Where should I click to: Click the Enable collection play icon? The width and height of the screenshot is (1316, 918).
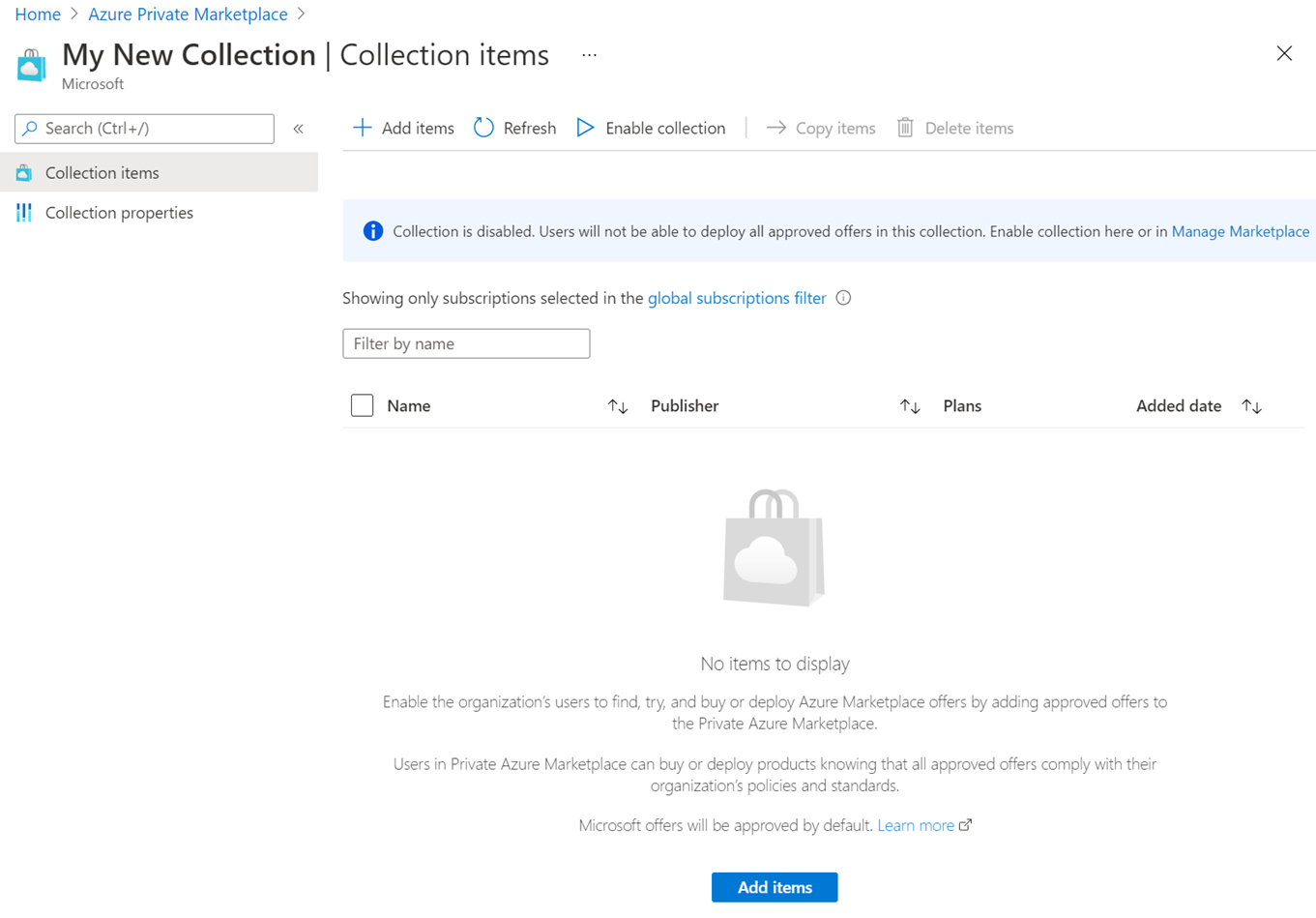click(585, 128)
